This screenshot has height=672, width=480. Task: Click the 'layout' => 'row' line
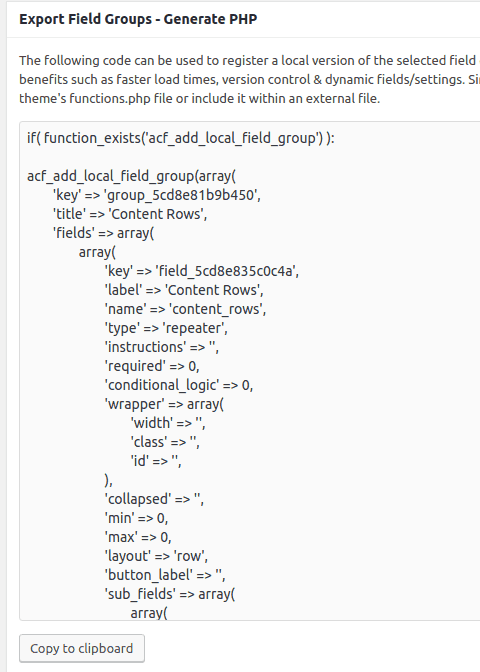(156, 556)
